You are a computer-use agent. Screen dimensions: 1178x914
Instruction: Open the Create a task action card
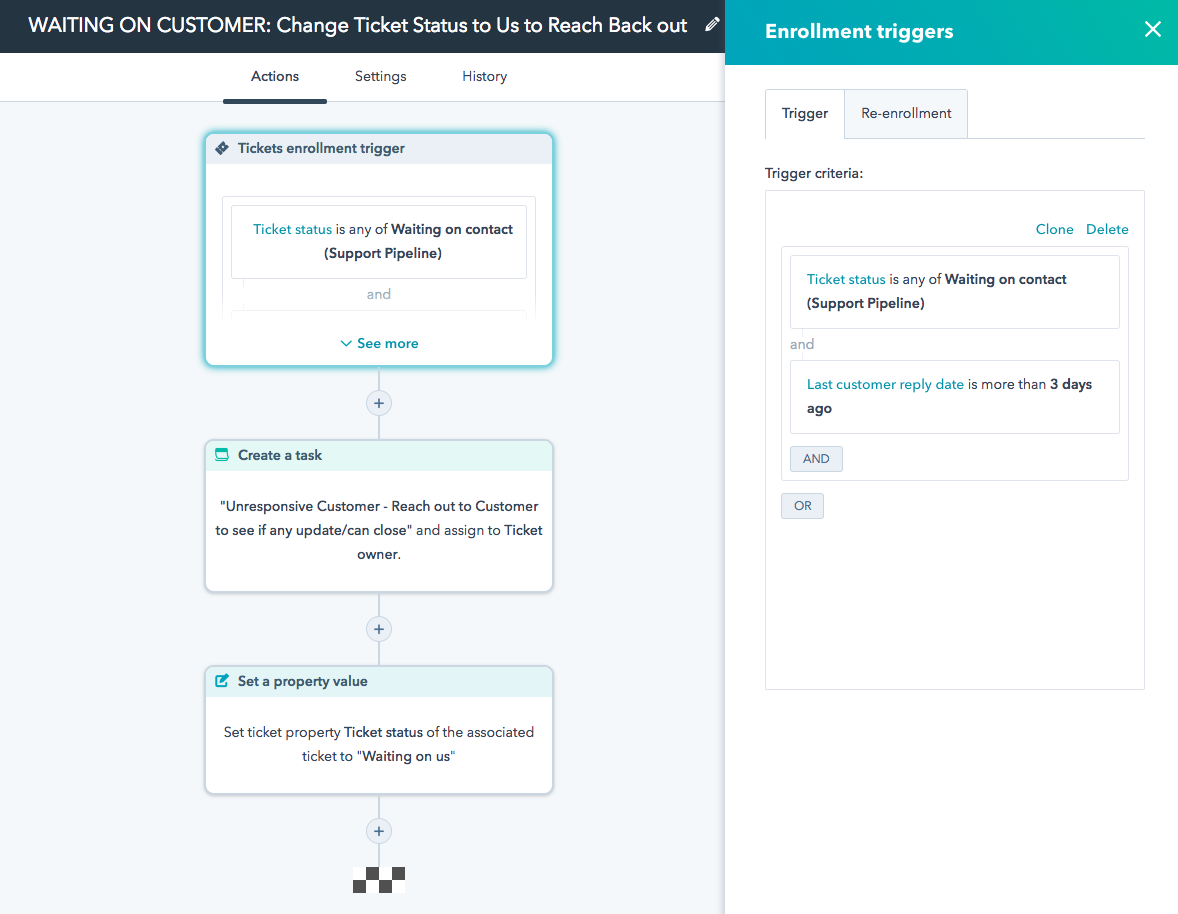379,516
